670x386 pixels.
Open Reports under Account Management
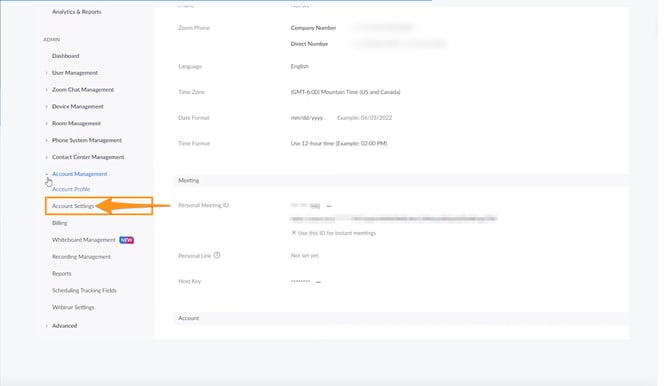point(62,274)
